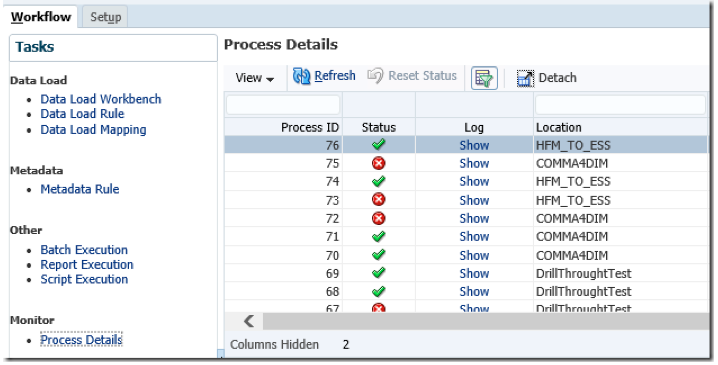
Task: Click the horizontal scrollbar track
Action: [485, 321]
